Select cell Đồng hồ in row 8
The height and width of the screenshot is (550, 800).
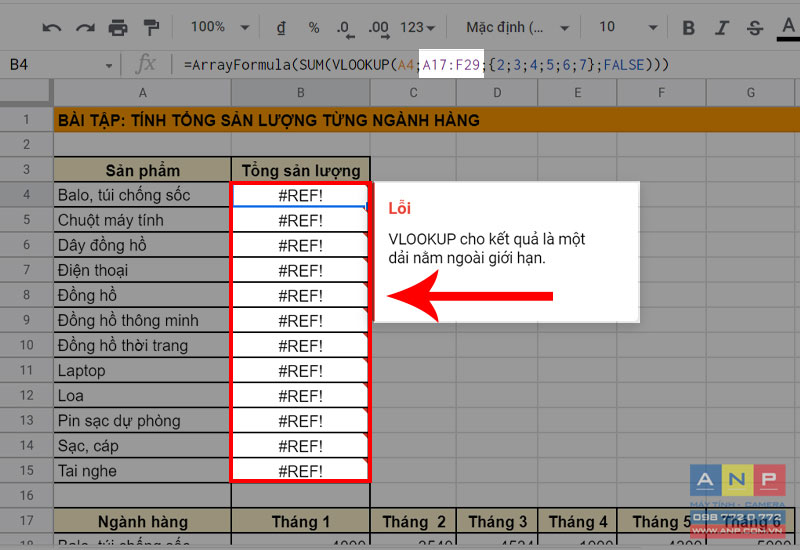pyautogui.click(x=142, y=295)
